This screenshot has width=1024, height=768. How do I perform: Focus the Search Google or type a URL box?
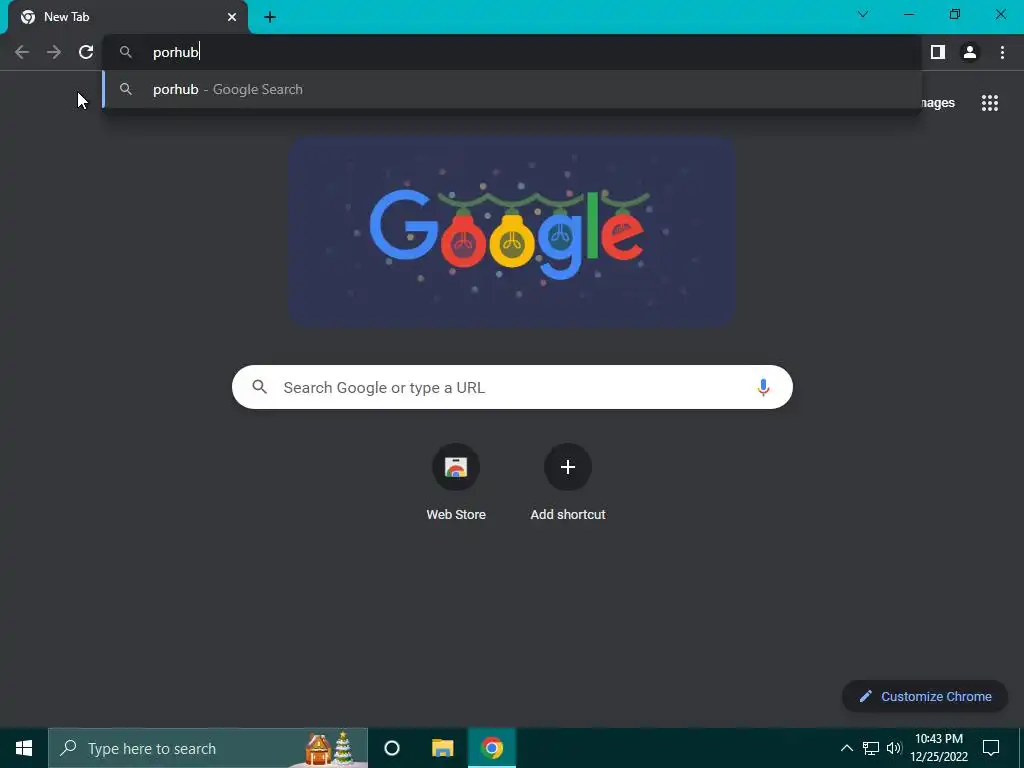pos(512,387)
